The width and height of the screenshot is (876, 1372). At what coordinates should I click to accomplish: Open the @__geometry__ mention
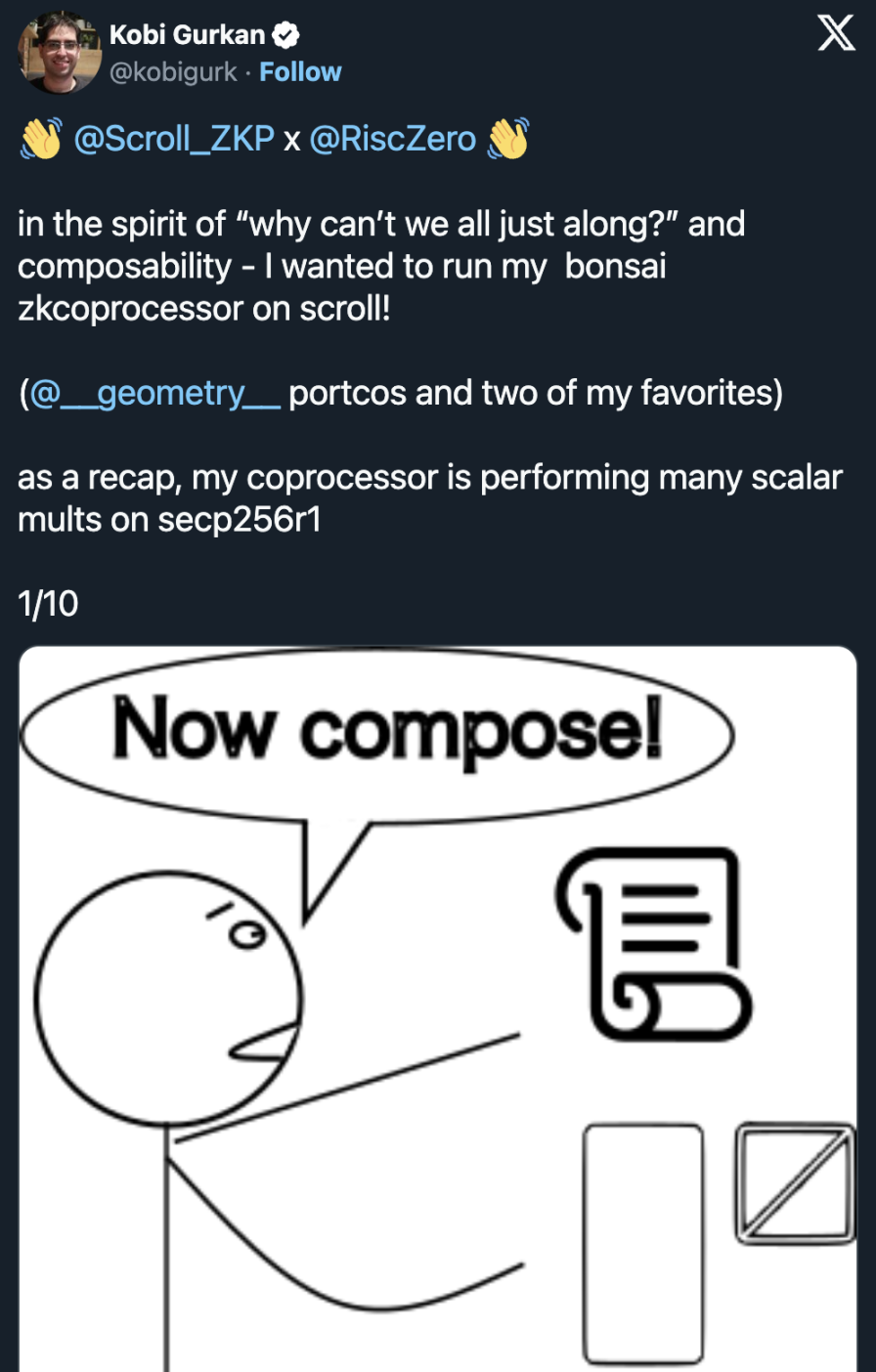[155, 394]
